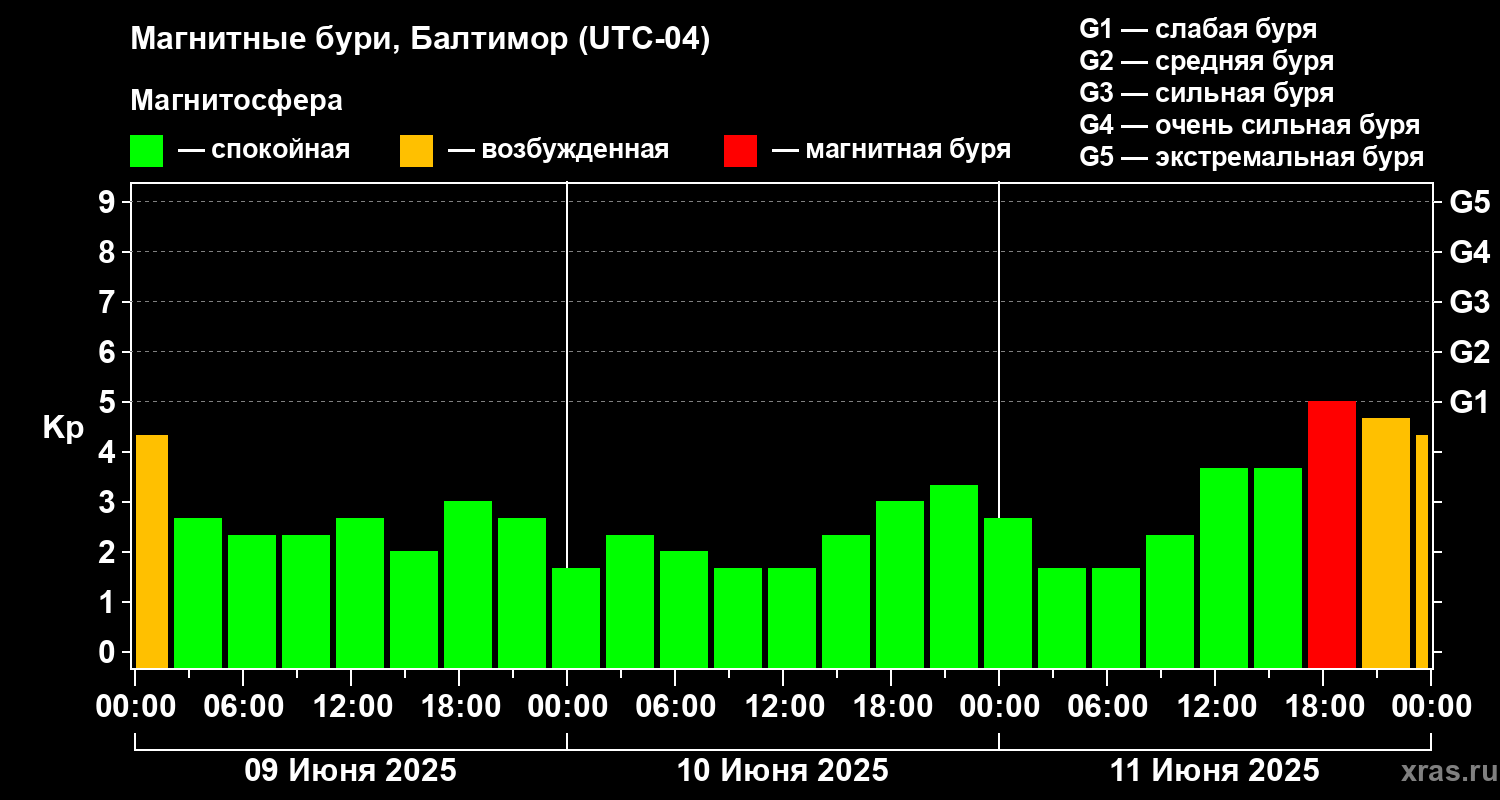Click the 'Kp' axis title
1500x800 pixels.
[x=63, y=429]
